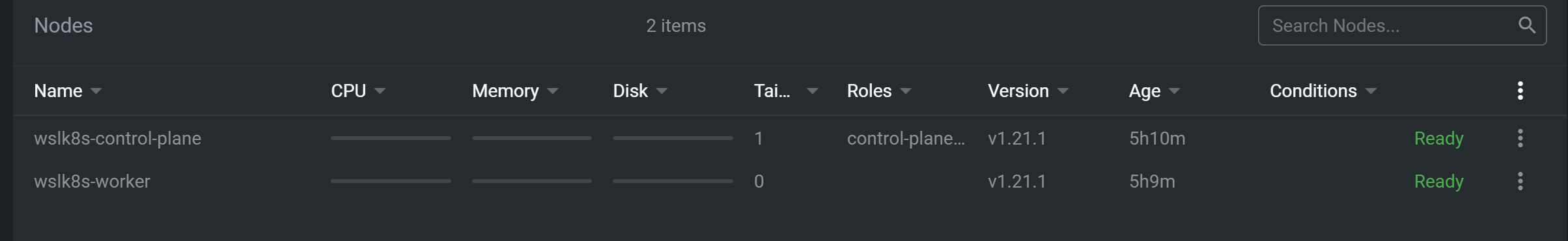This screenshot has width=1568, height=241.
Task: Open the wslk8s-worker node details
Action: [92, 181]
